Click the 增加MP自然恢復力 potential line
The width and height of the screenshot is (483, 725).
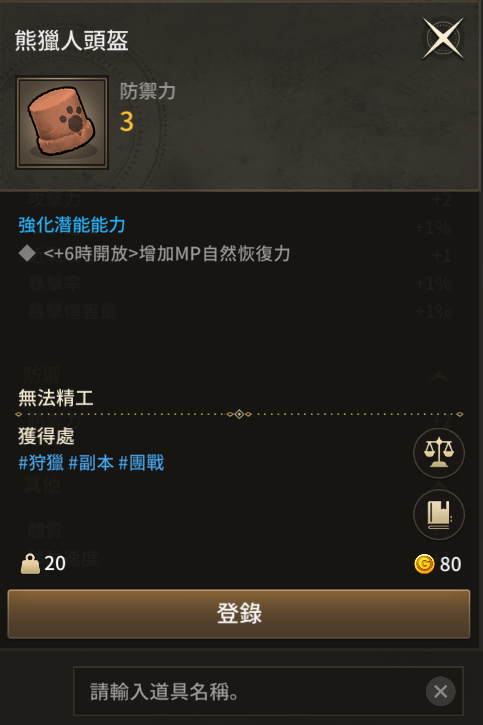point(167,253)
